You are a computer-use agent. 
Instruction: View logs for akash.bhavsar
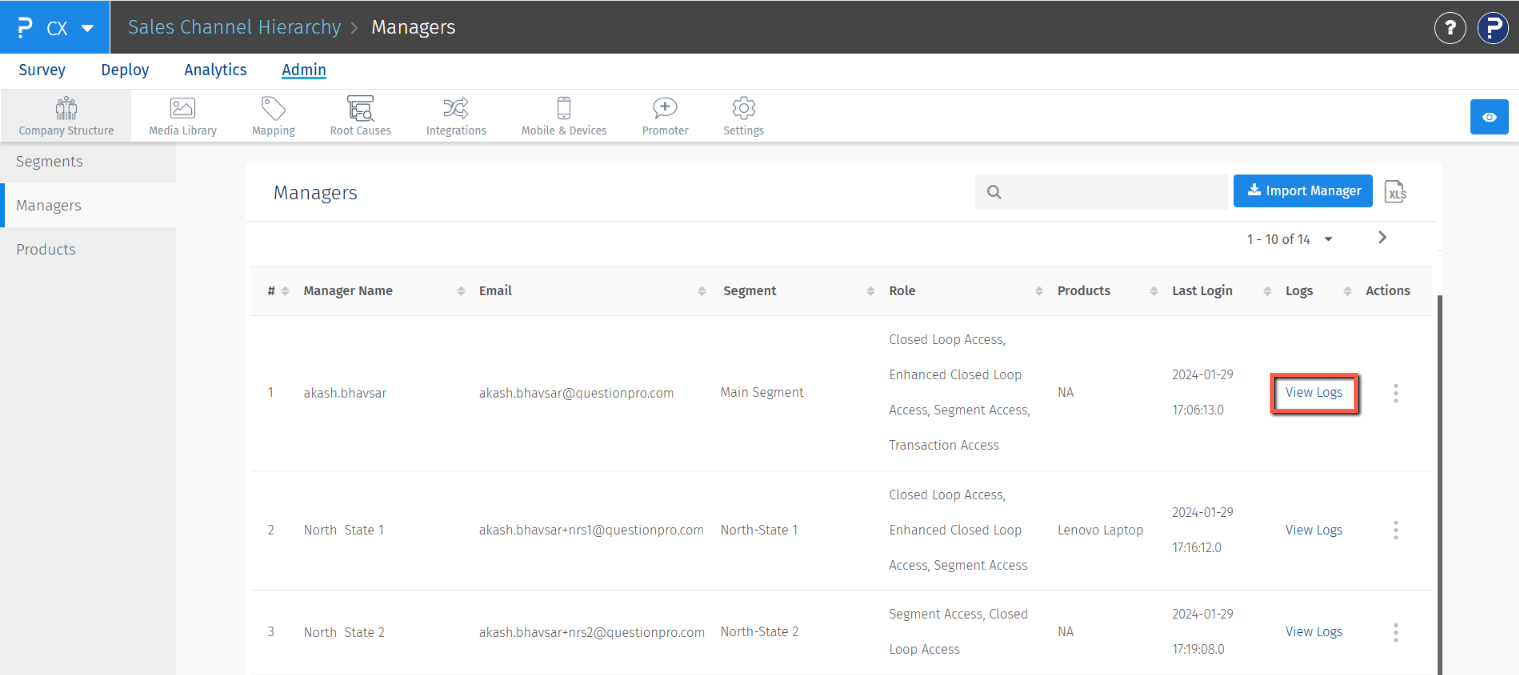[x=1314, y=393]
